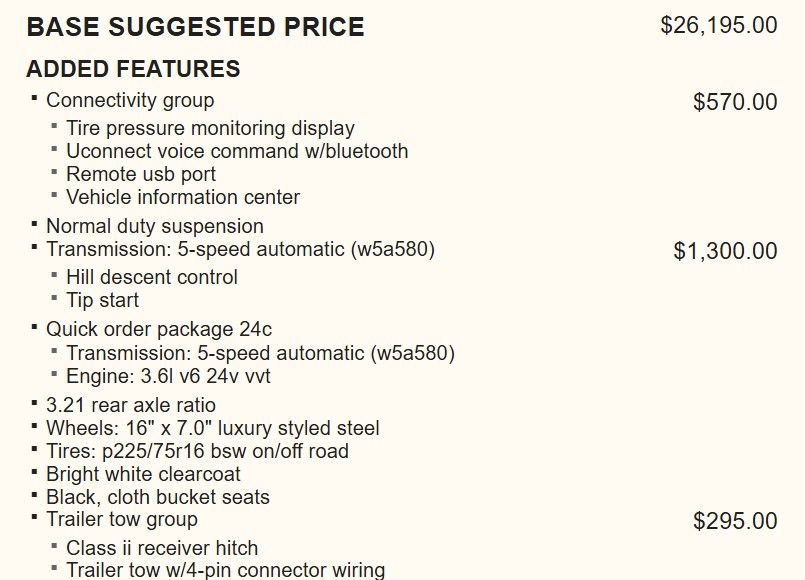This screenshot has width=805, height=580.
Task: Click Tire pressure monitoring display text
Action: tap(210, 128)
